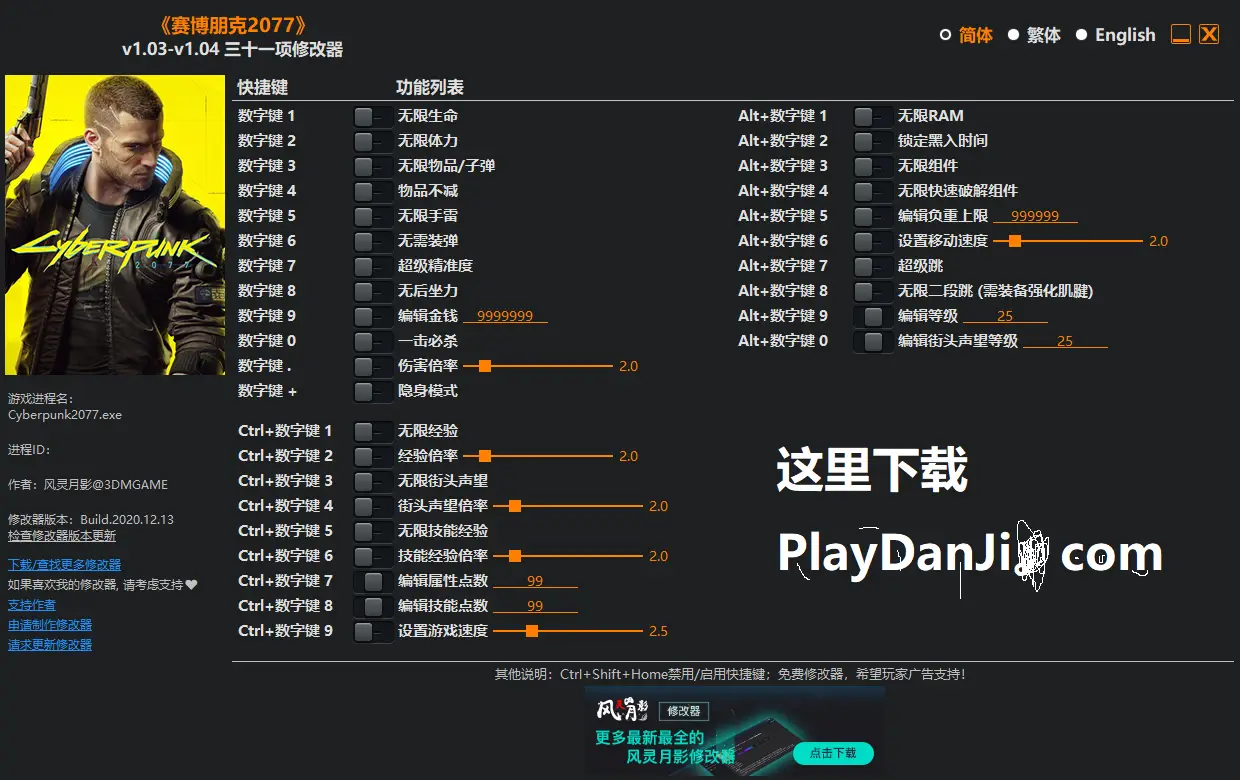Open the 支持作者 link
The height and width of the screenshot is (780, 1240).
point(31,604)
